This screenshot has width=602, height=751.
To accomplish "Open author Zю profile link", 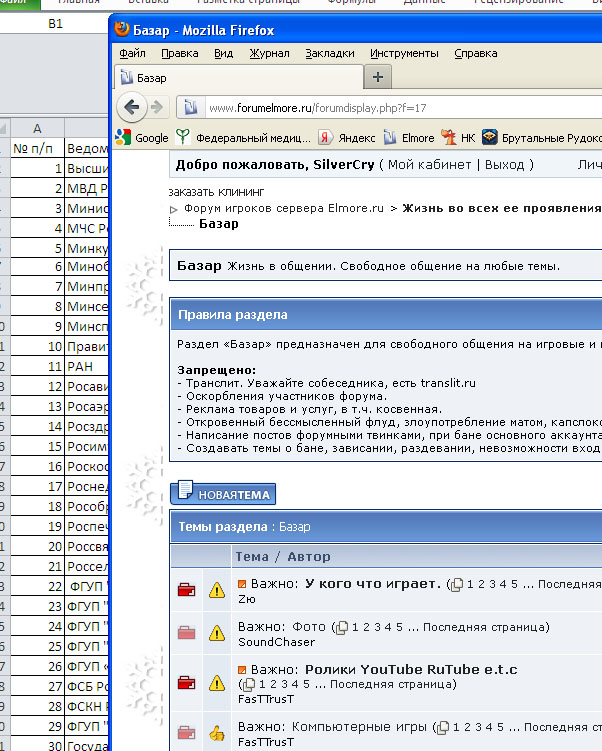I will tap(247, 599).
